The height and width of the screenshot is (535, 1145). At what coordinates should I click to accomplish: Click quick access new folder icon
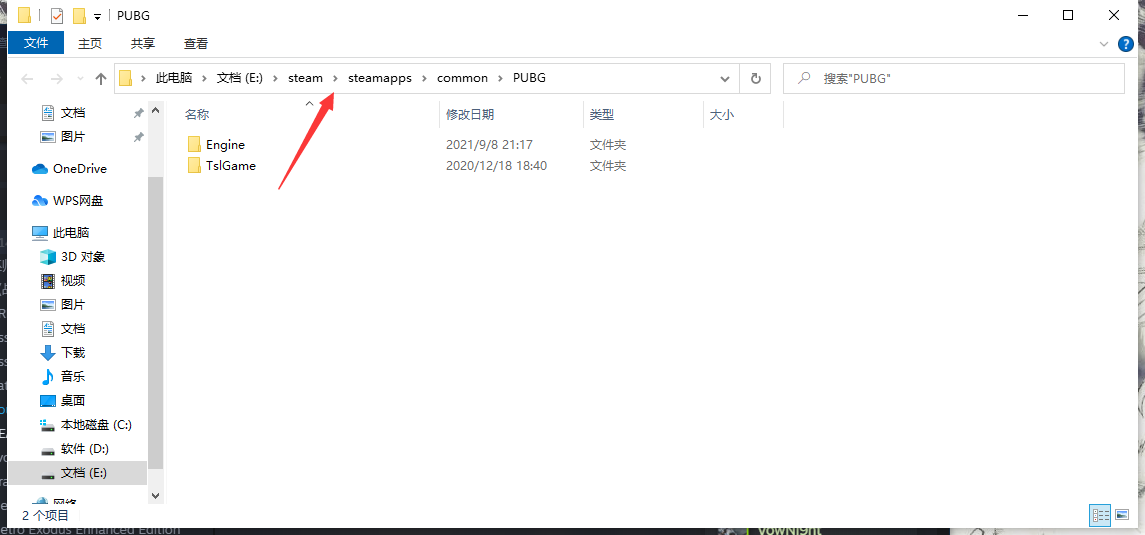pos(80,15)
